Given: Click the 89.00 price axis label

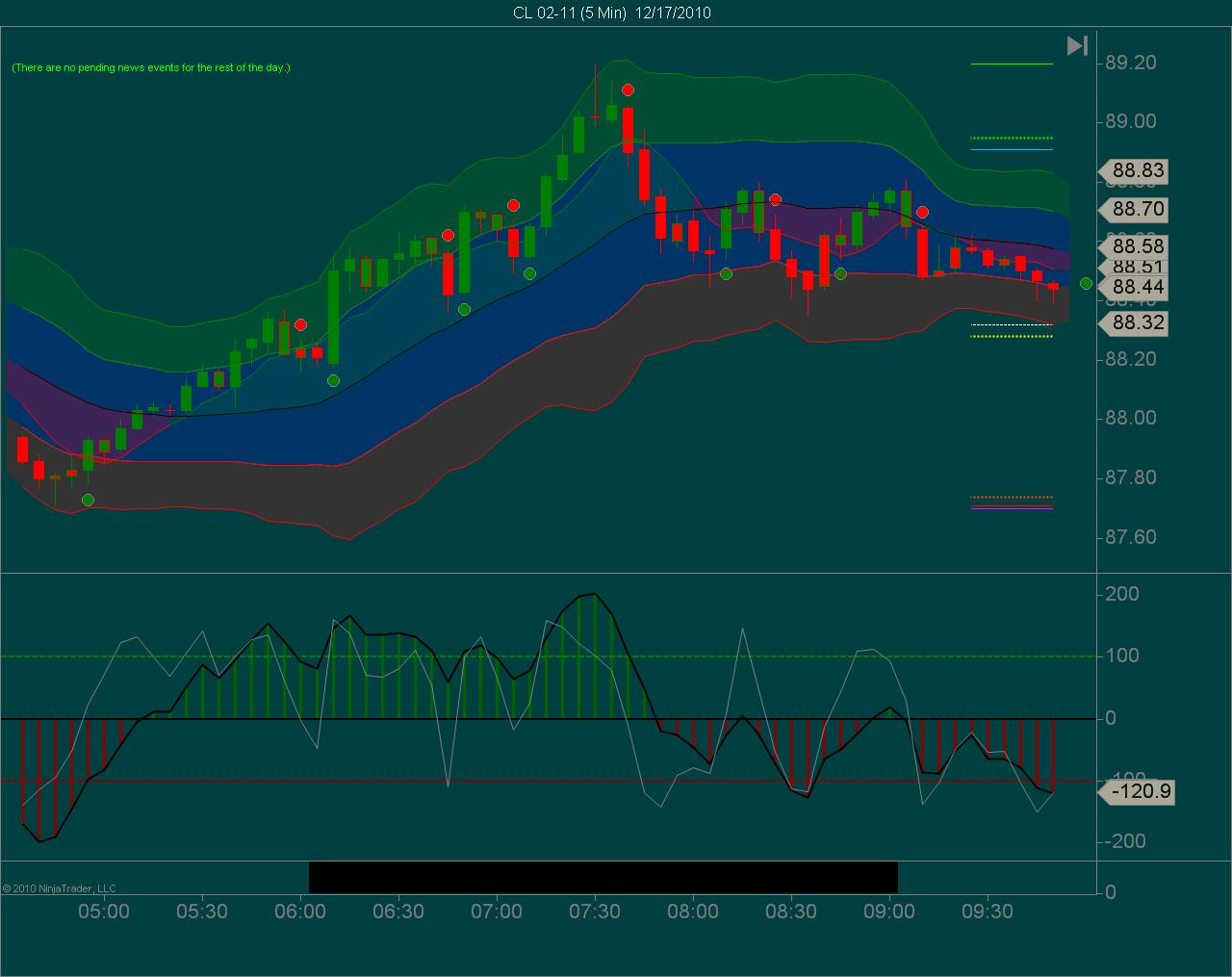Looking at the screenshot, I should [x=1131, y=122].
